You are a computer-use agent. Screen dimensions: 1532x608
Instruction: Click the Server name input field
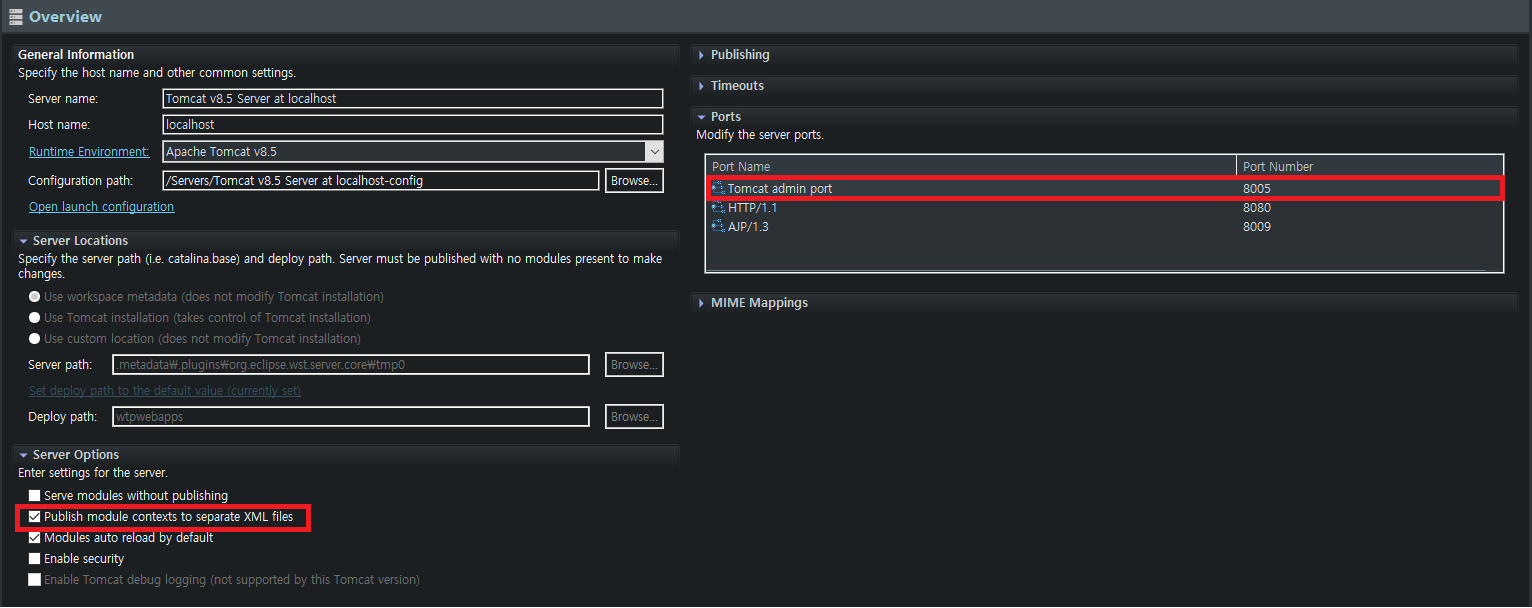pos(413,99)
